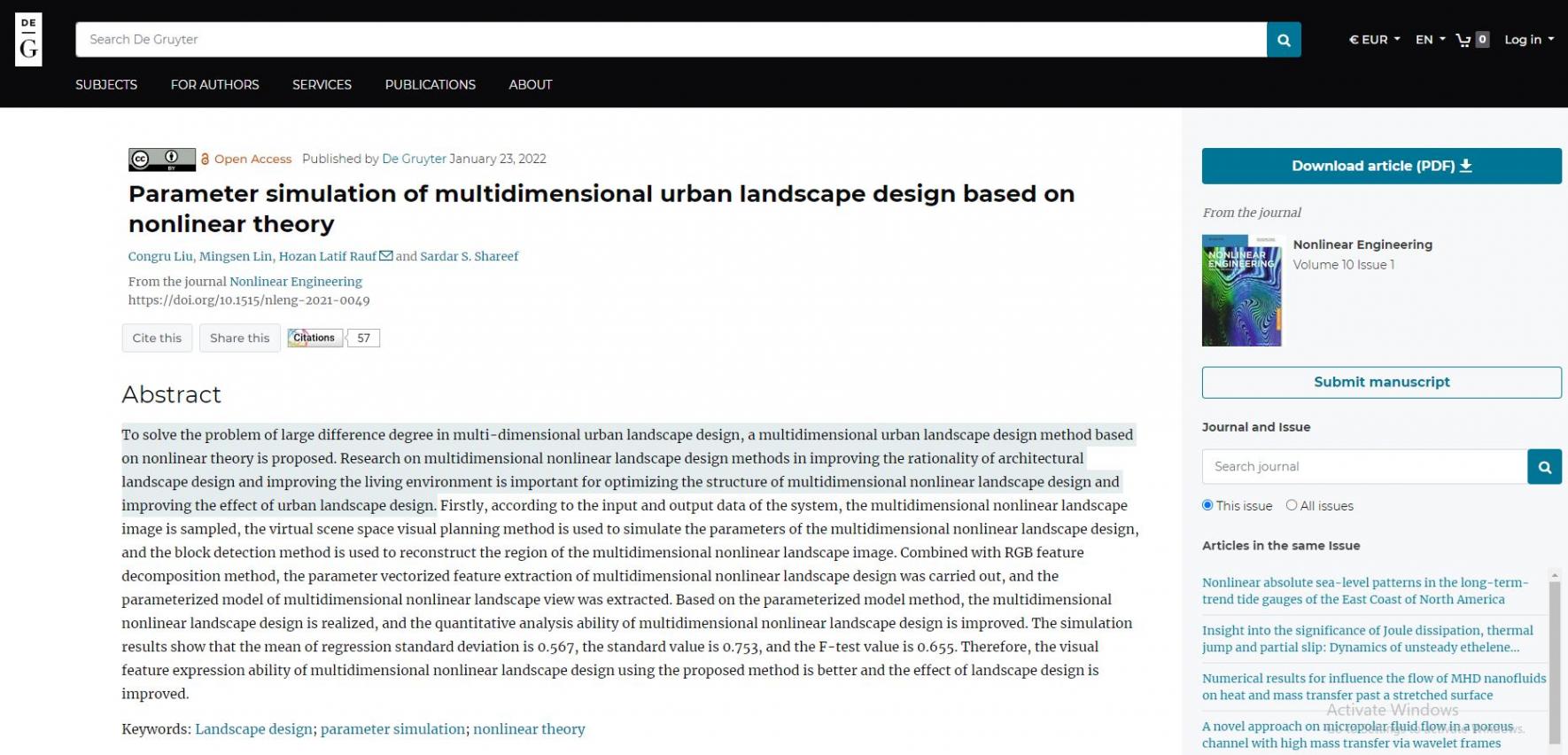Viewport: 1568px width, 755px height.
Task: Click the Citations badge
Action: tap(314, 338)
